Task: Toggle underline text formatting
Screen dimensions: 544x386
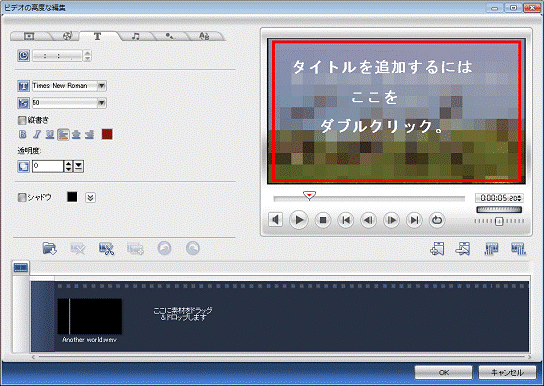Action: pos(50,134)
